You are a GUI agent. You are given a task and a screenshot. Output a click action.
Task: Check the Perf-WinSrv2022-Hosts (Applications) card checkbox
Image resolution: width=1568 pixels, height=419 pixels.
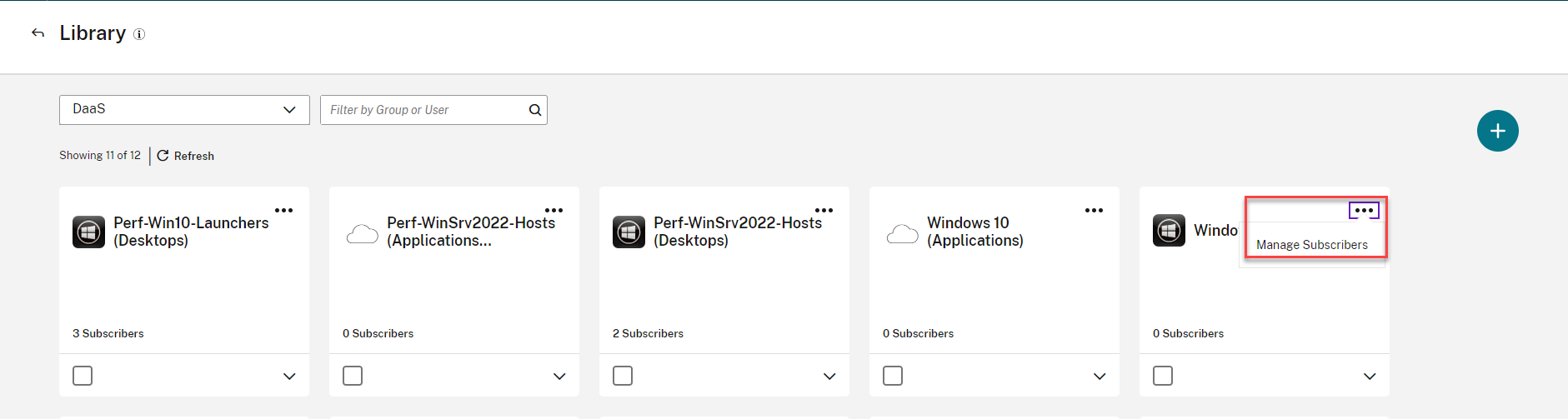click(353, 376)
